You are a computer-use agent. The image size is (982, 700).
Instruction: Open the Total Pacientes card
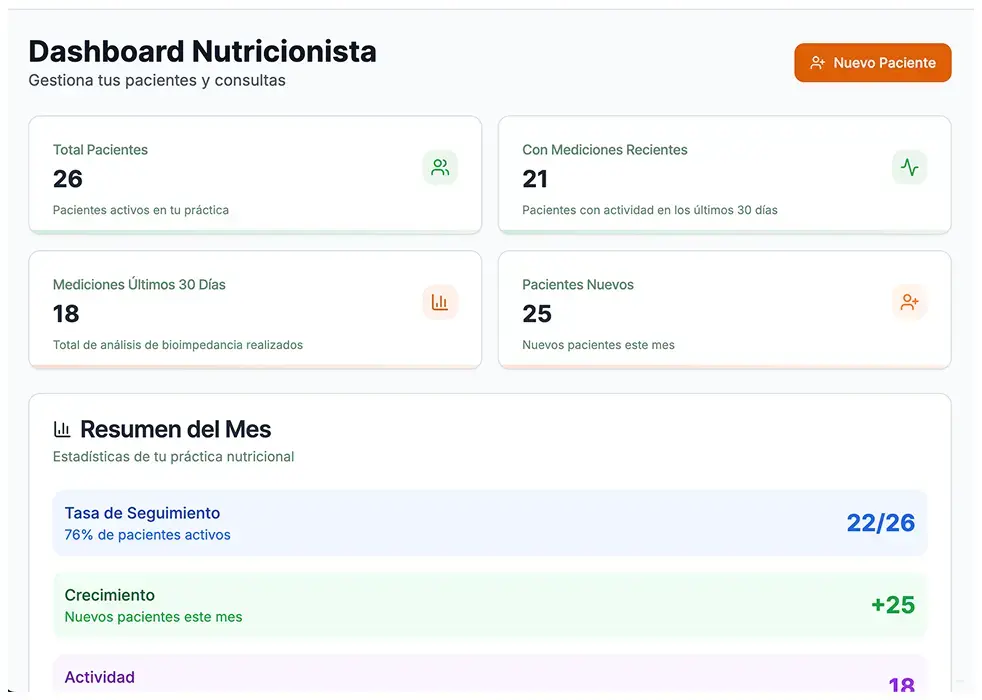(x=255, y=175)
